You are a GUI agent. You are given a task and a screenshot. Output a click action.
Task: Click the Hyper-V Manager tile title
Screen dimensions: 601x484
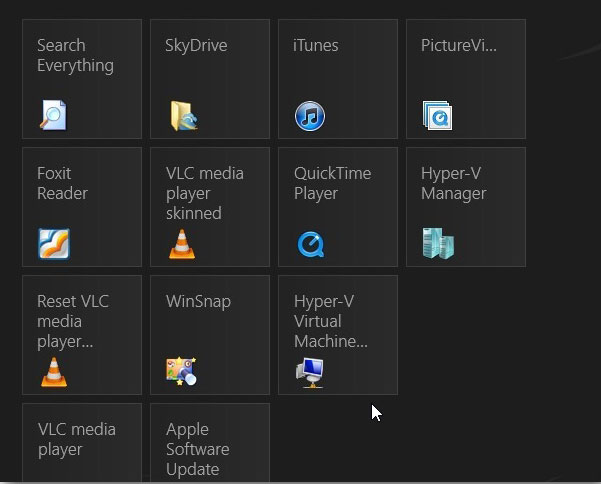(x=454, y=183)
